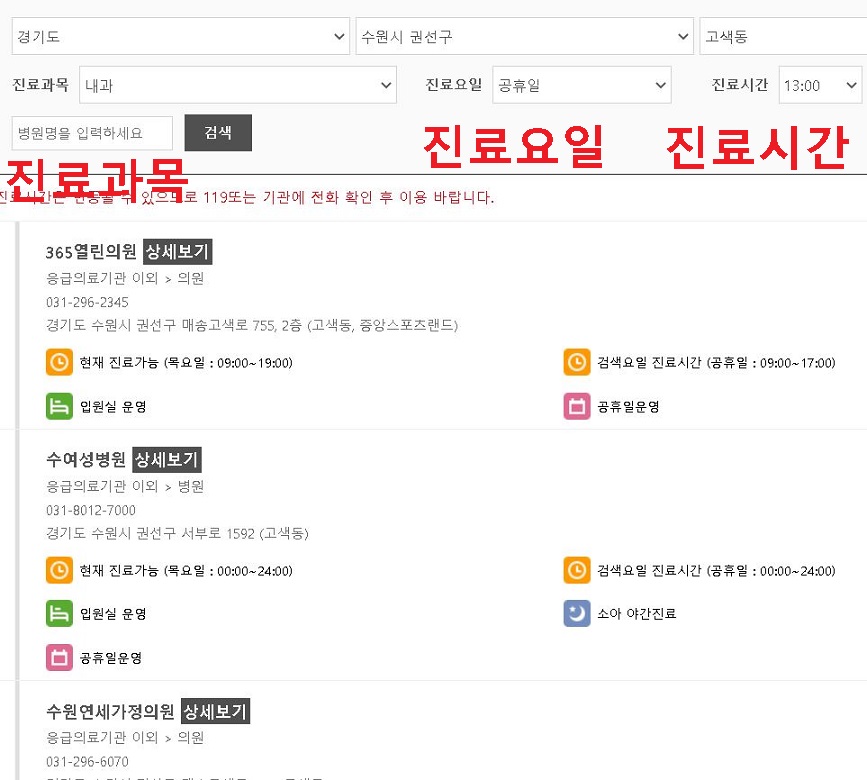Screen dimensions: 867x780
Task: Open the 수원시 권선구 district dropdown
Action: coord(524,36)
